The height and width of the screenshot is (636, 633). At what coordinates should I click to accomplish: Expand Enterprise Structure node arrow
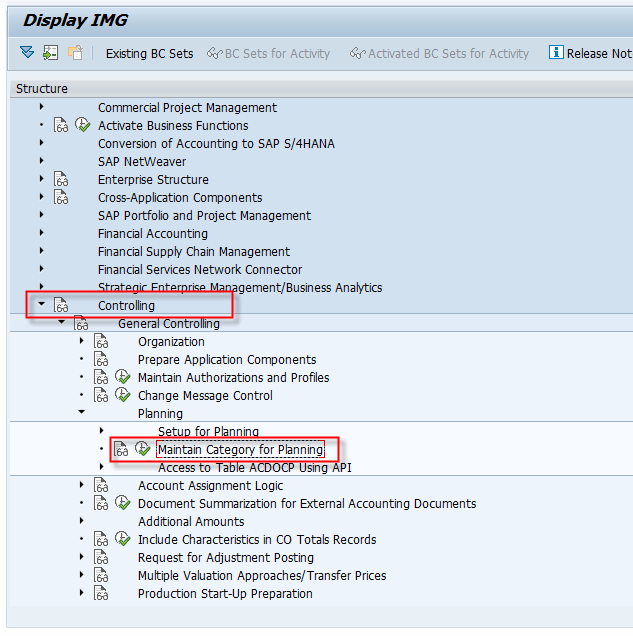(41, 179)
